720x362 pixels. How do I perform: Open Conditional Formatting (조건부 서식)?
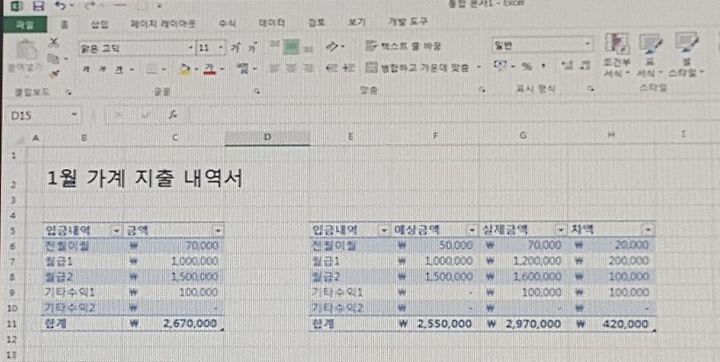[x=617, y=55]
